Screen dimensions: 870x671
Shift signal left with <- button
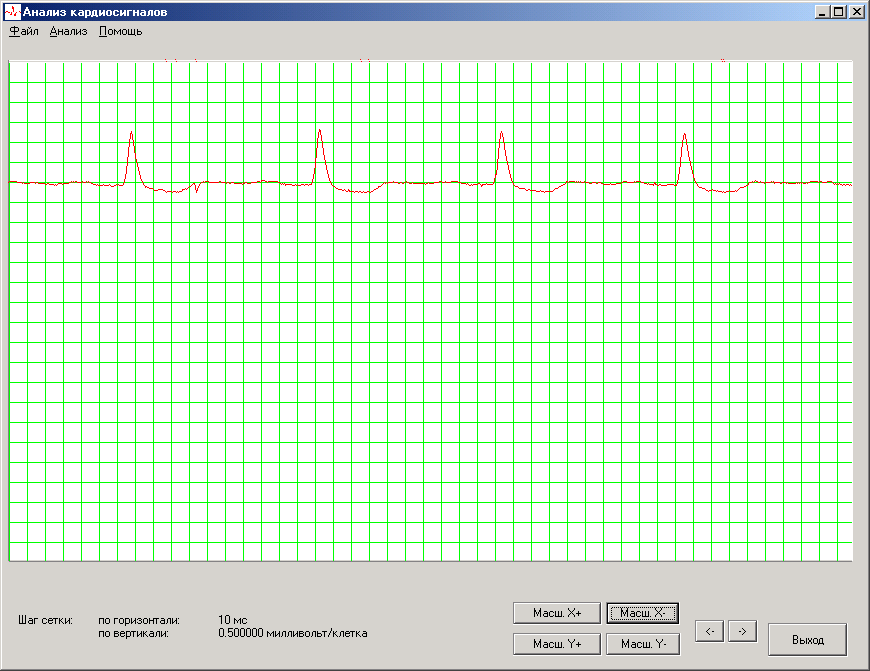(709, 632)
